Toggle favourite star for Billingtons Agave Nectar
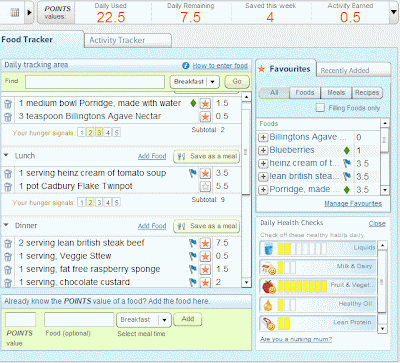The height and width of the screenshot is (363, 400). pos(205,117)
